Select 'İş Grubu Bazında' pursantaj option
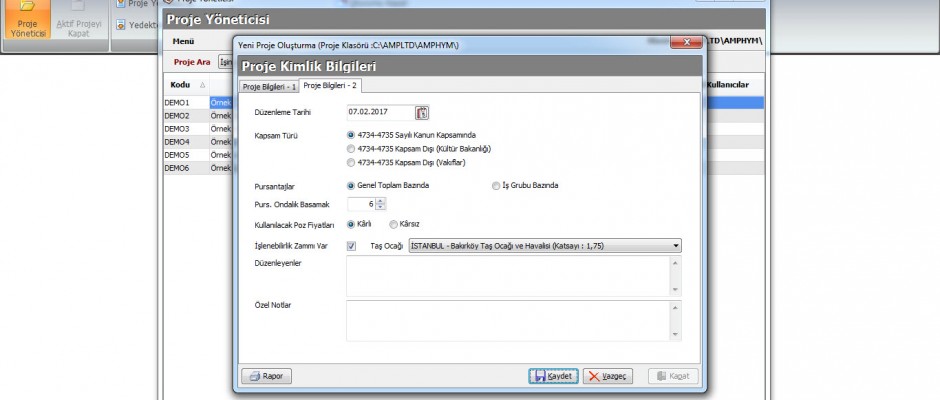The width and height of the screenshot is (940, 400). pyautogui.click(x=496, y=185)
